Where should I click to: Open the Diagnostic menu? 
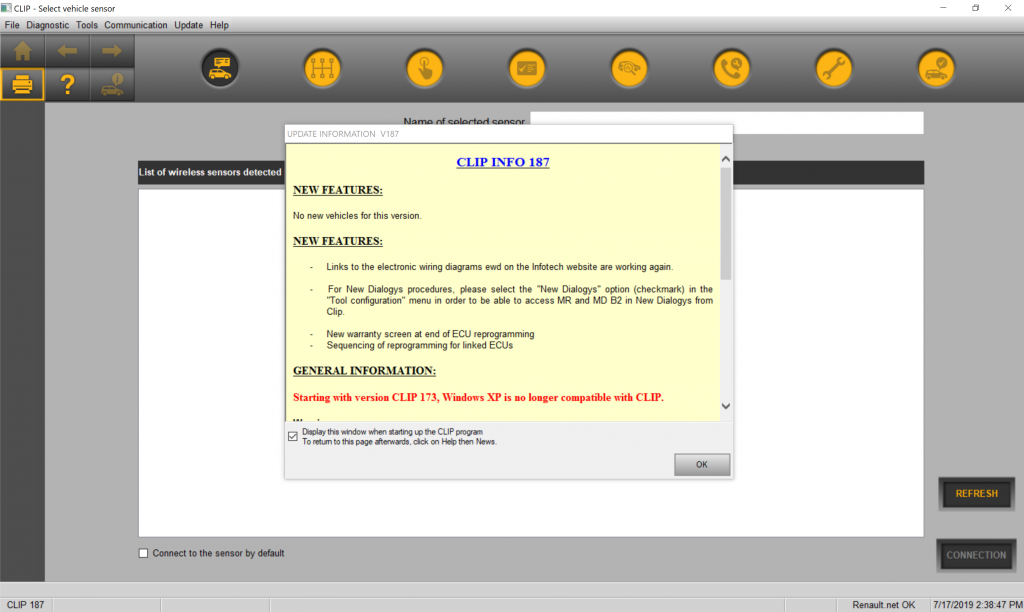[47, 25]
